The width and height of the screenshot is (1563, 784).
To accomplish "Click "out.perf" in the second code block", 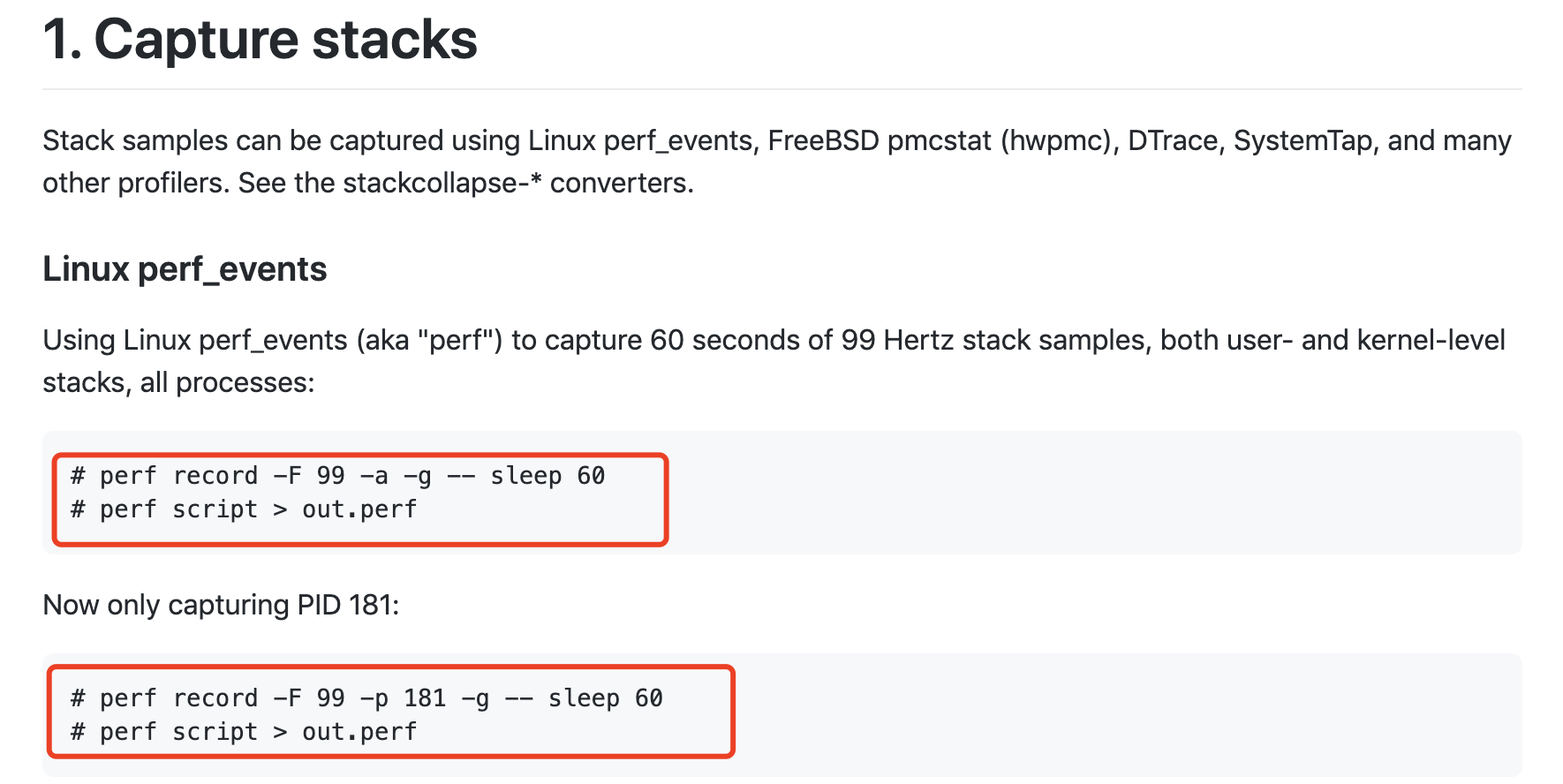I will 359,732.
